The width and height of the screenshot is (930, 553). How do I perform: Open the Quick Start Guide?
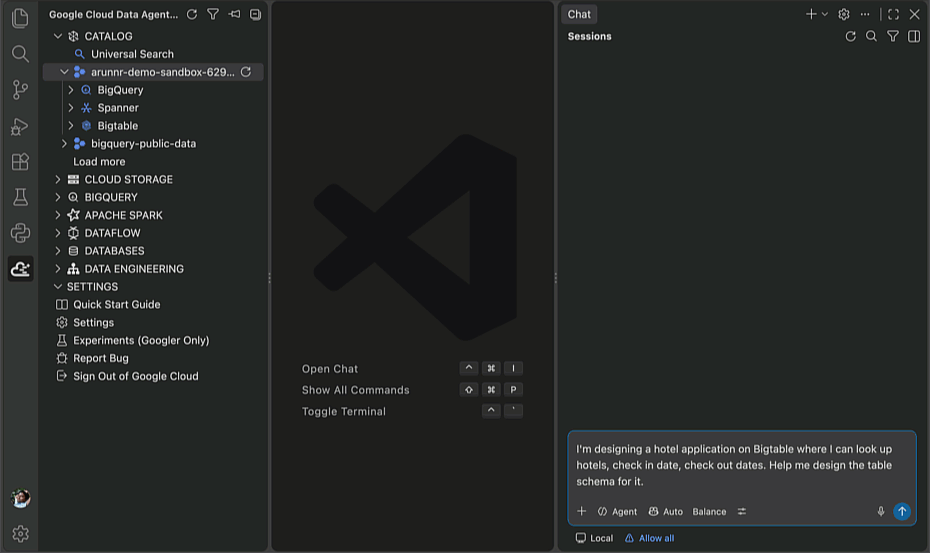click(x=116, y=304)
